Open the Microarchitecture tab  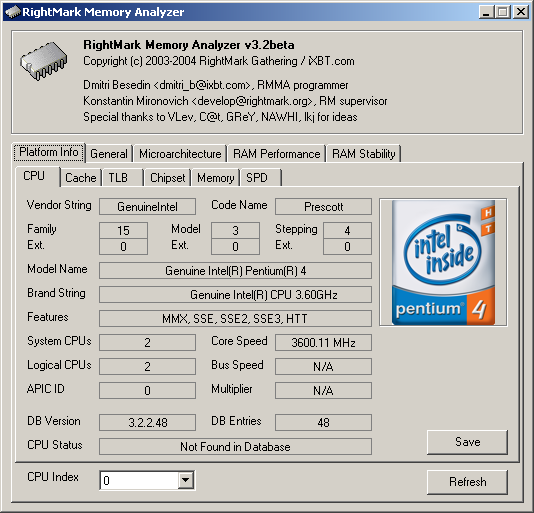click(180, 154)
